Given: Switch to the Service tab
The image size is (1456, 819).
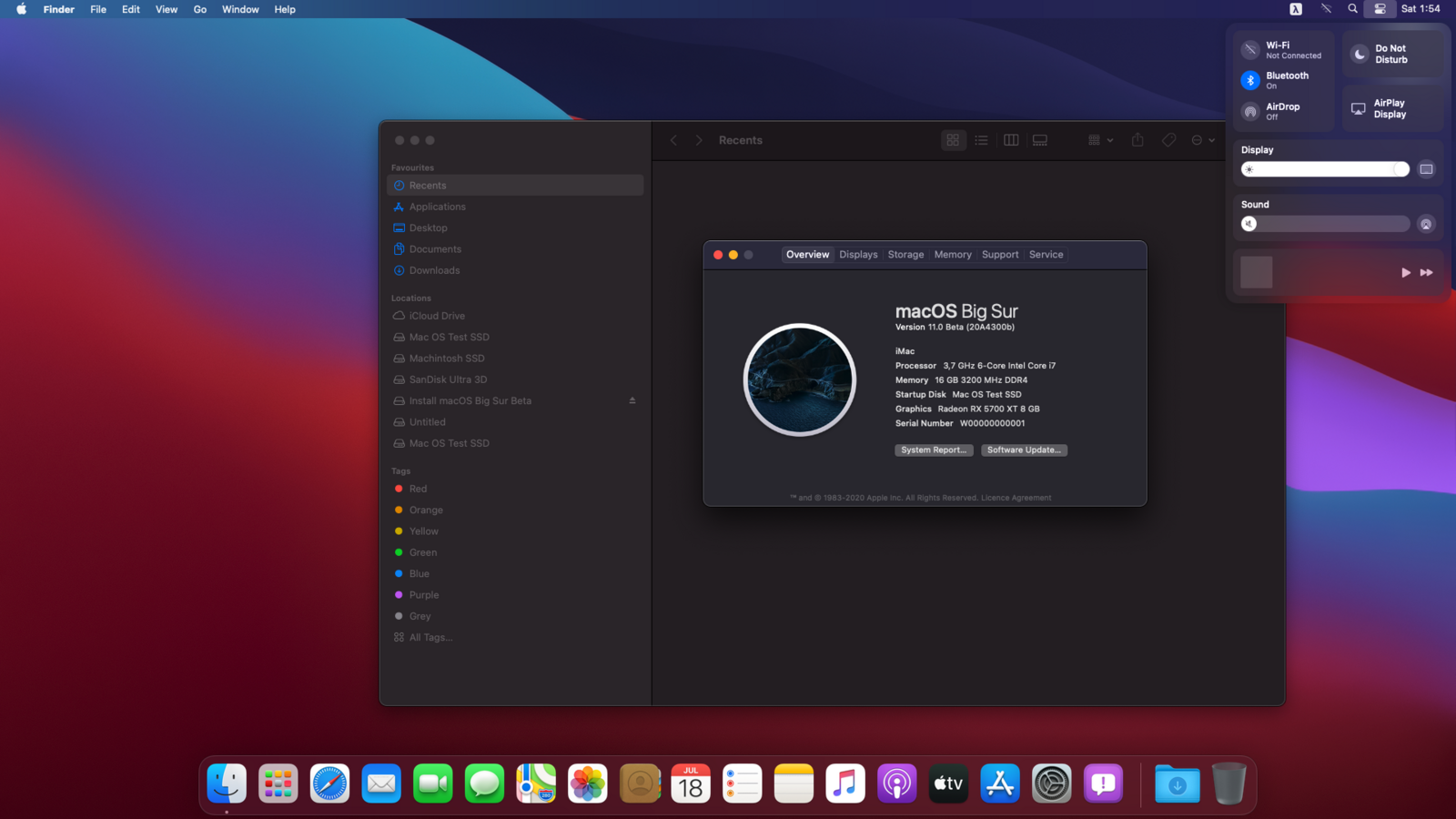Looking at the screenshot, I should [x=1046, y=255].
